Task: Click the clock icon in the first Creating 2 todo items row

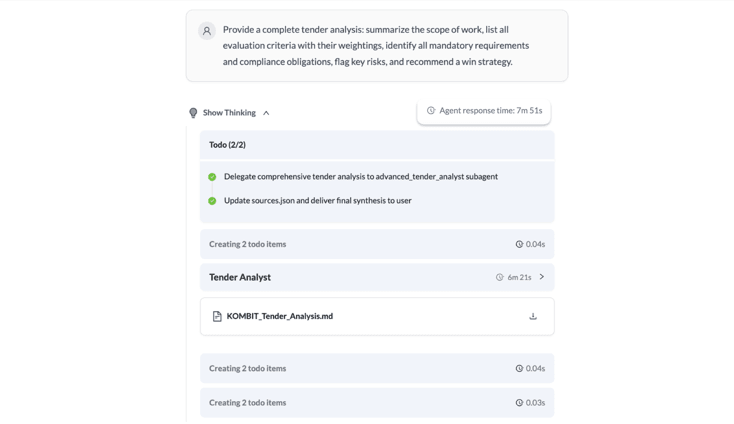Action: click(x=519, y=244)
